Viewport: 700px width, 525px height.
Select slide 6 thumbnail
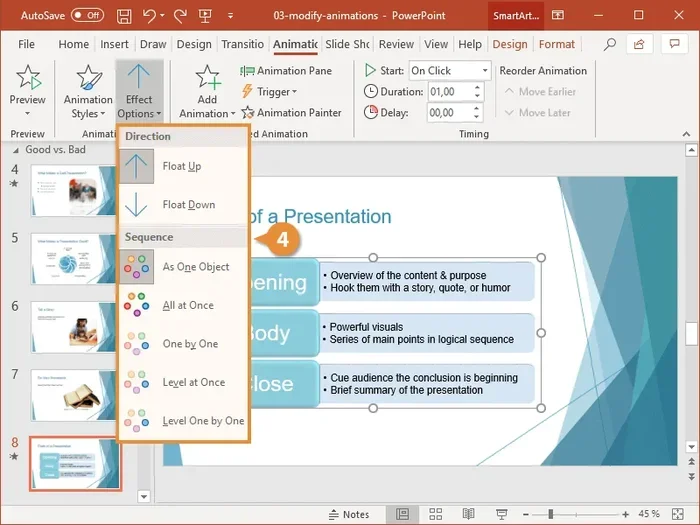point(73,327)
